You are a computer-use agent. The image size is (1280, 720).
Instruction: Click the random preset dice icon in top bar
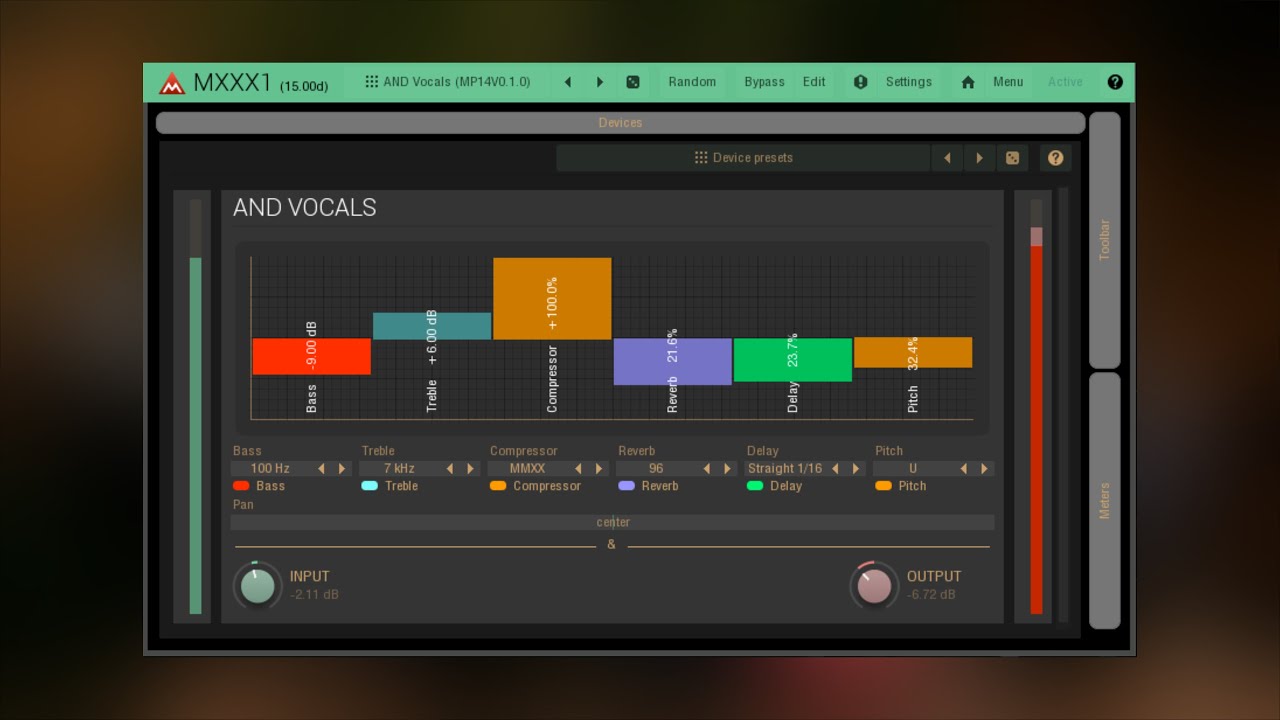coord(633,82)
